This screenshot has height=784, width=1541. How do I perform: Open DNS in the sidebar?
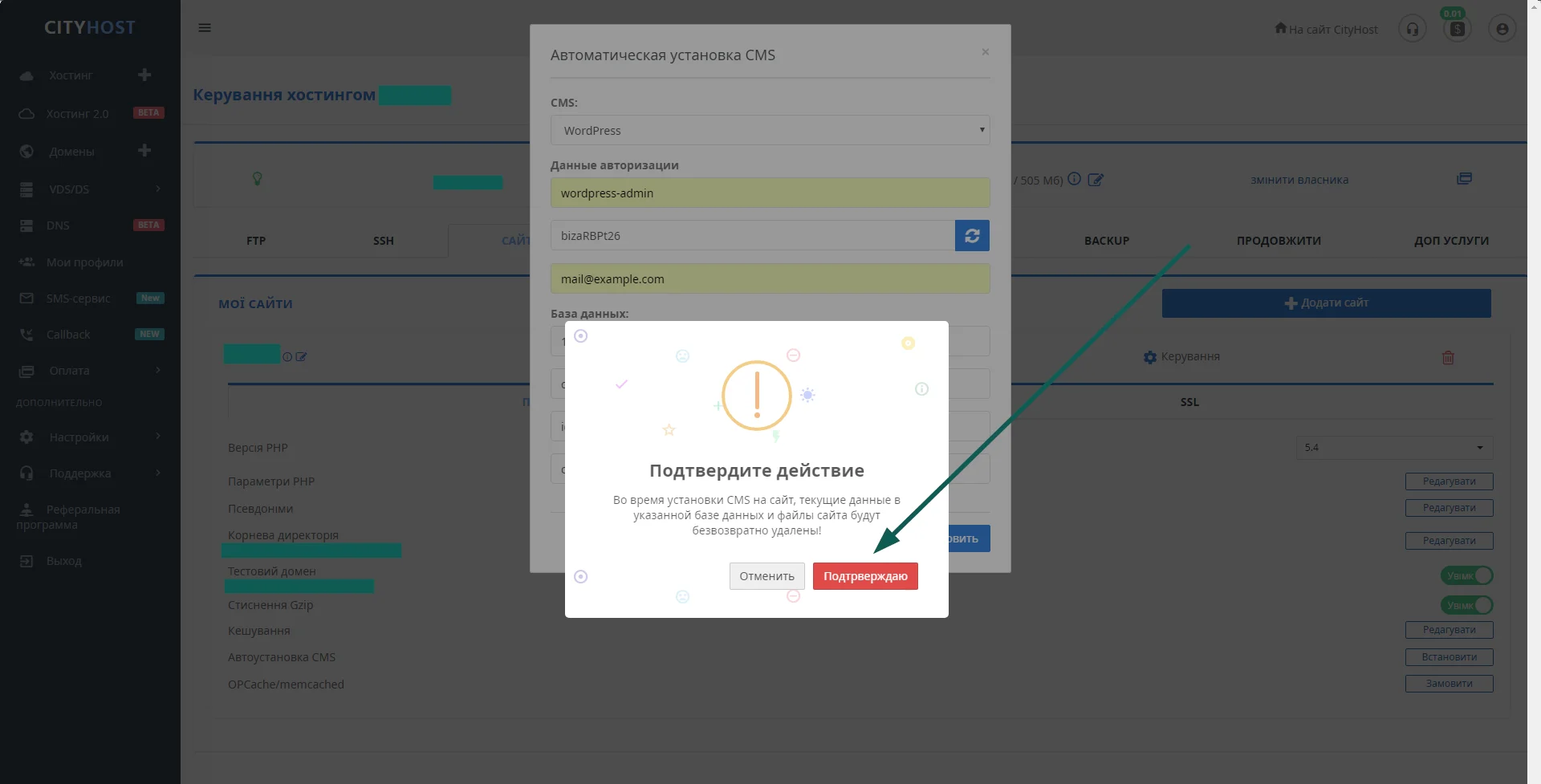pos(58,225)
